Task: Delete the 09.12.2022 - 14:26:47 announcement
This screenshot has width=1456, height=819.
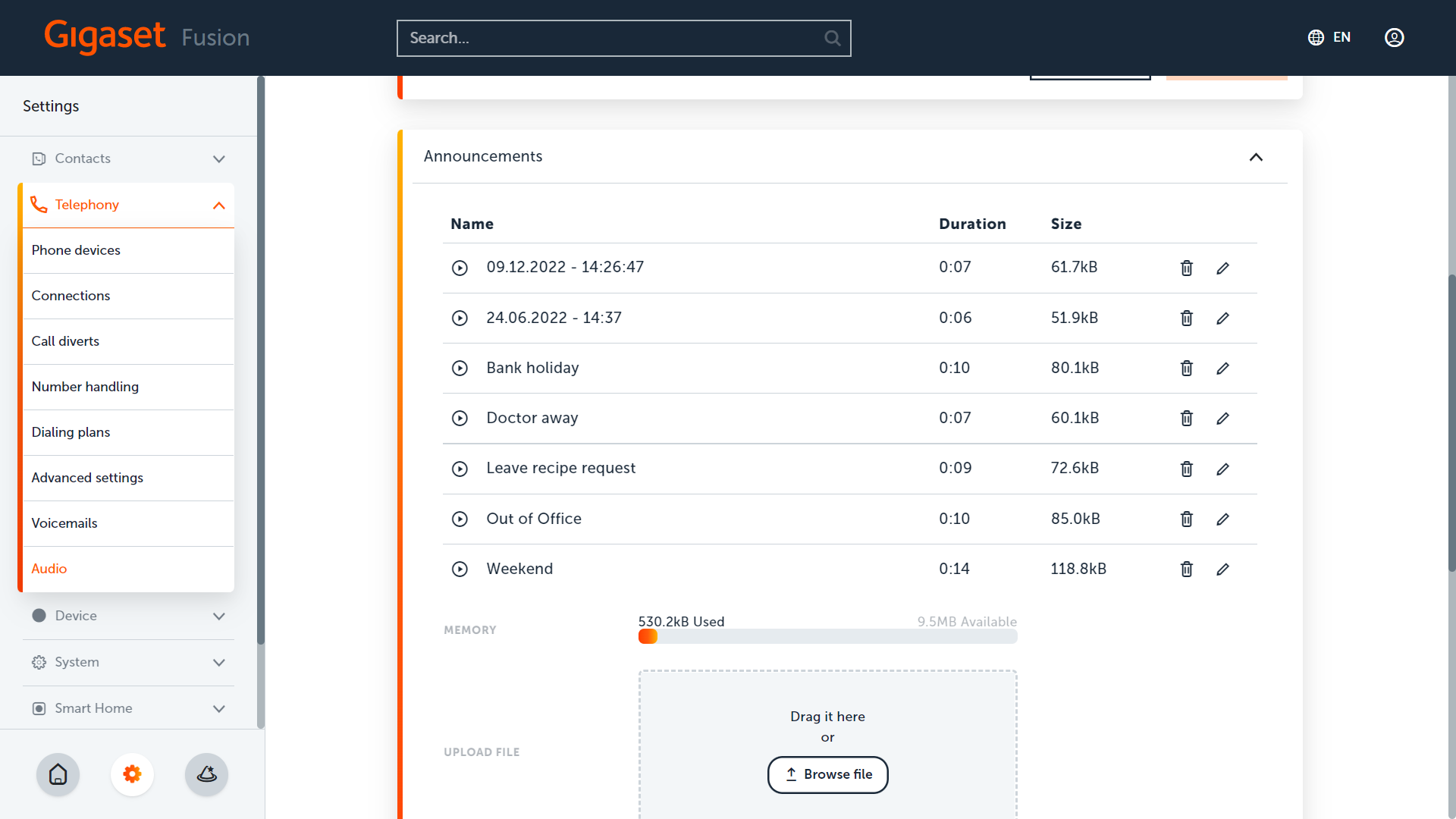Action: point(1187,268)
